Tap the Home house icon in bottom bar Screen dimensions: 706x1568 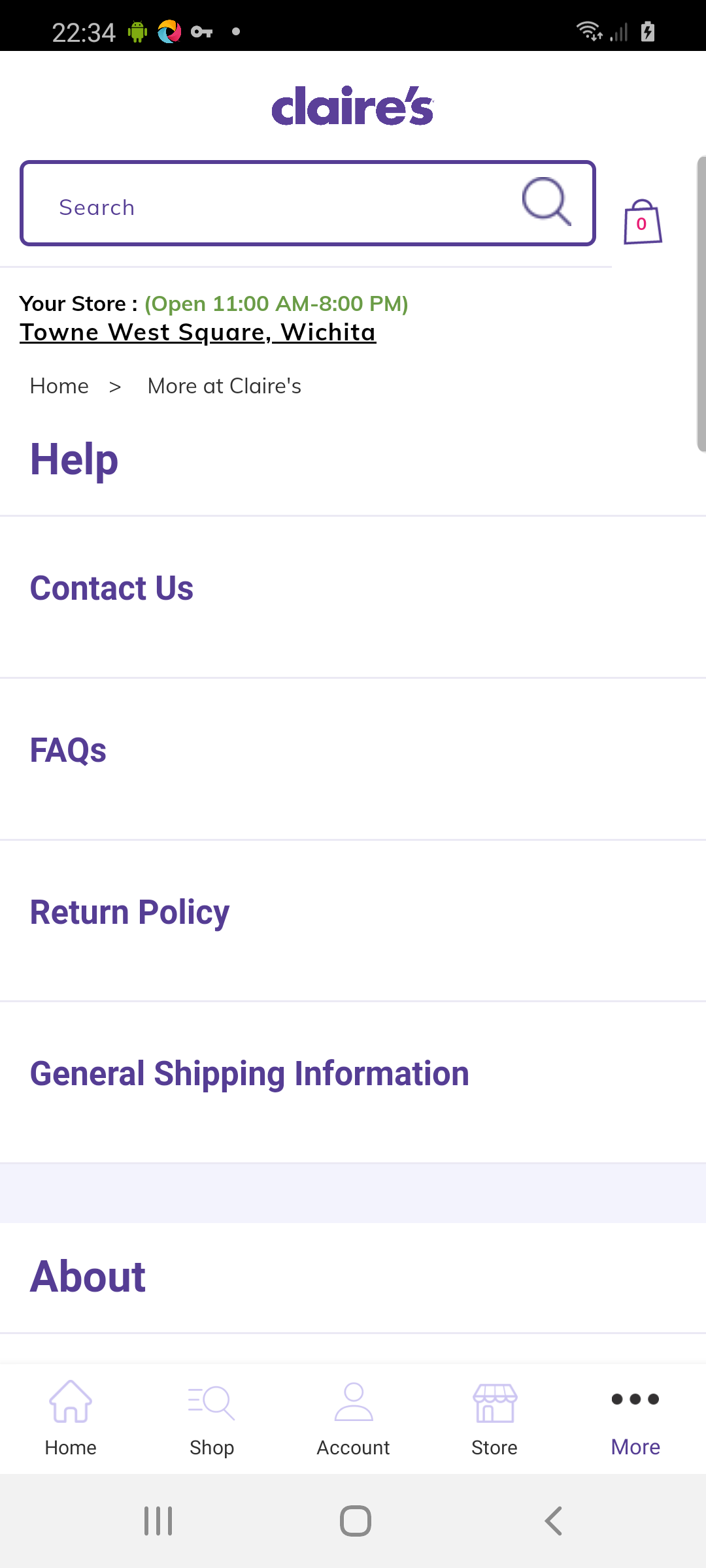(71, 1401)
